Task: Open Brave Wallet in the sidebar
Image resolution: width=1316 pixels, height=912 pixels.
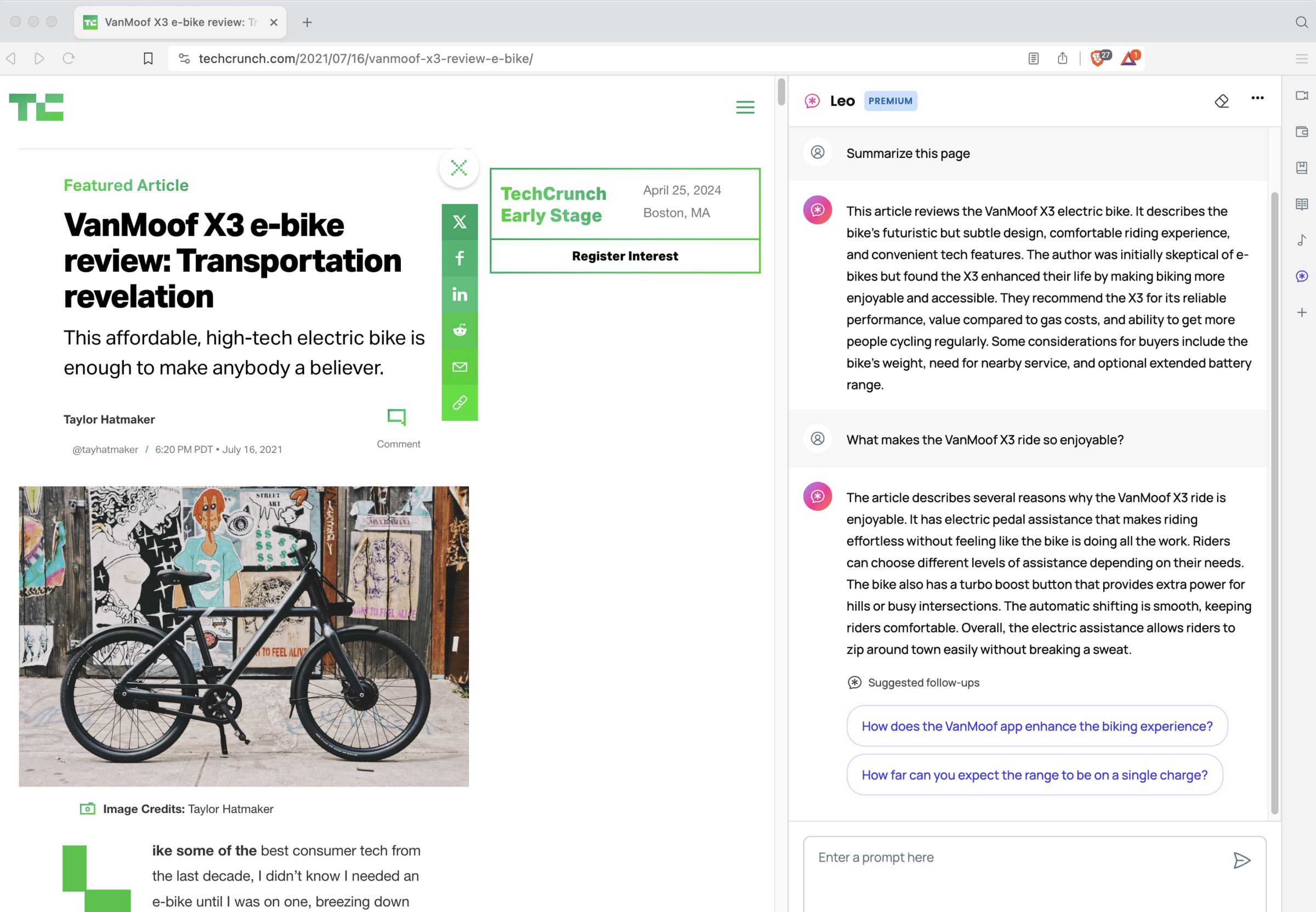Action: [x=1303, y=132]
